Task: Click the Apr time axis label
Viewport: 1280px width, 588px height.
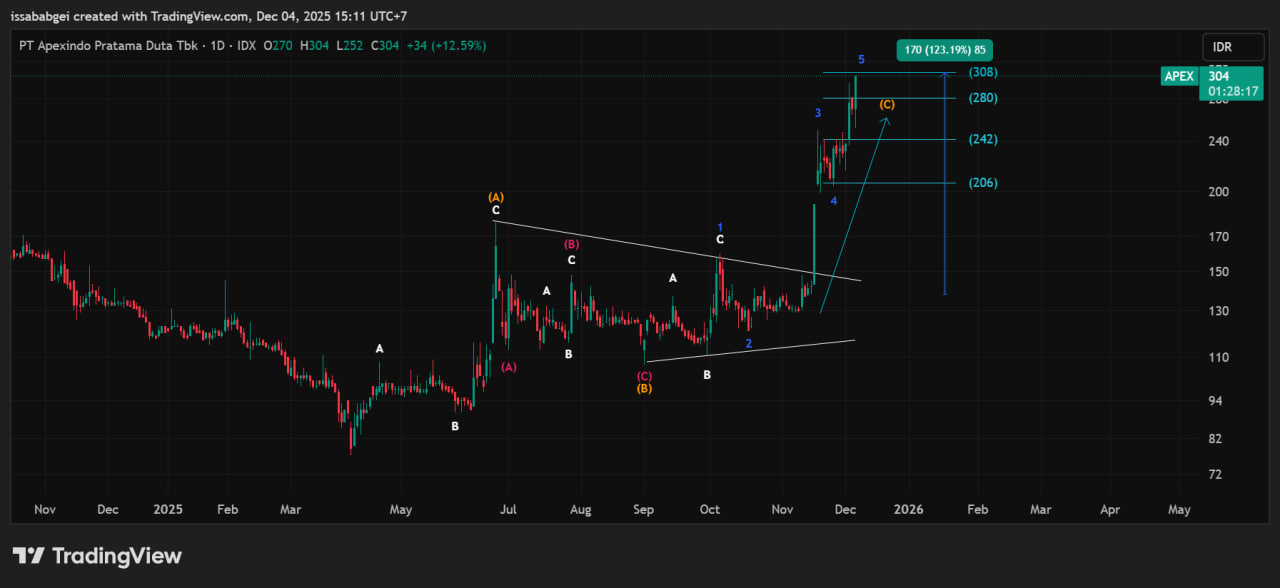Action: pos(1110,509)
